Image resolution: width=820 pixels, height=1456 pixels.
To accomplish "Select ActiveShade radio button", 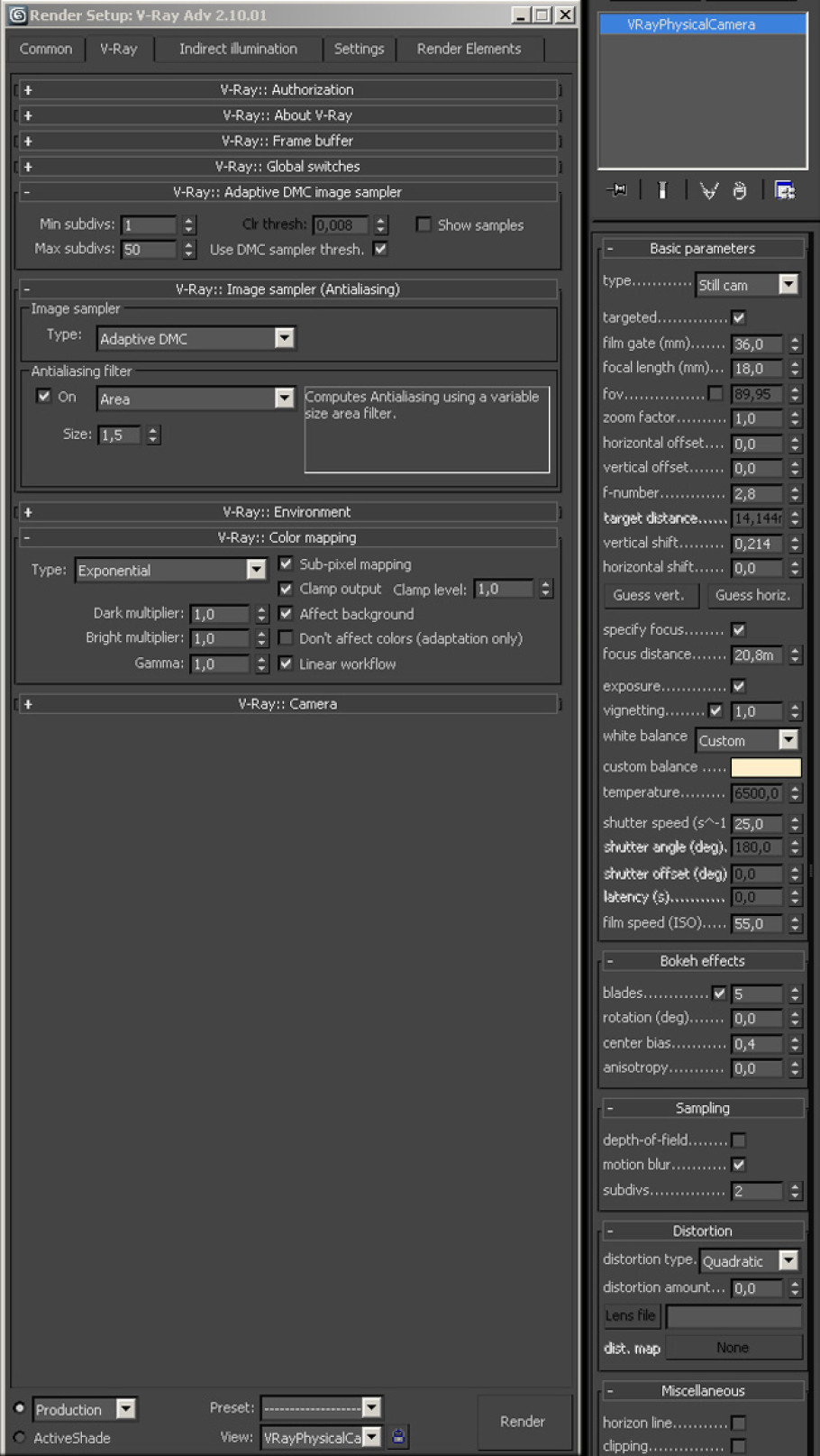I will point(20,1438).
